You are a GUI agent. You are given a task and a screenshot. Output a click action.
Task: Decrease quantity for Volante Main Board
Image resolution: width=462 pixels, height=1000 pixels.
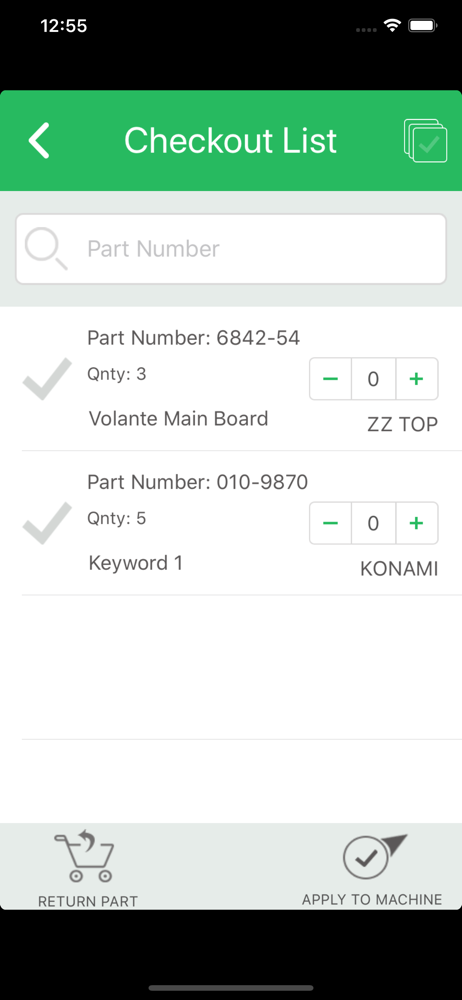coord(331,379)
